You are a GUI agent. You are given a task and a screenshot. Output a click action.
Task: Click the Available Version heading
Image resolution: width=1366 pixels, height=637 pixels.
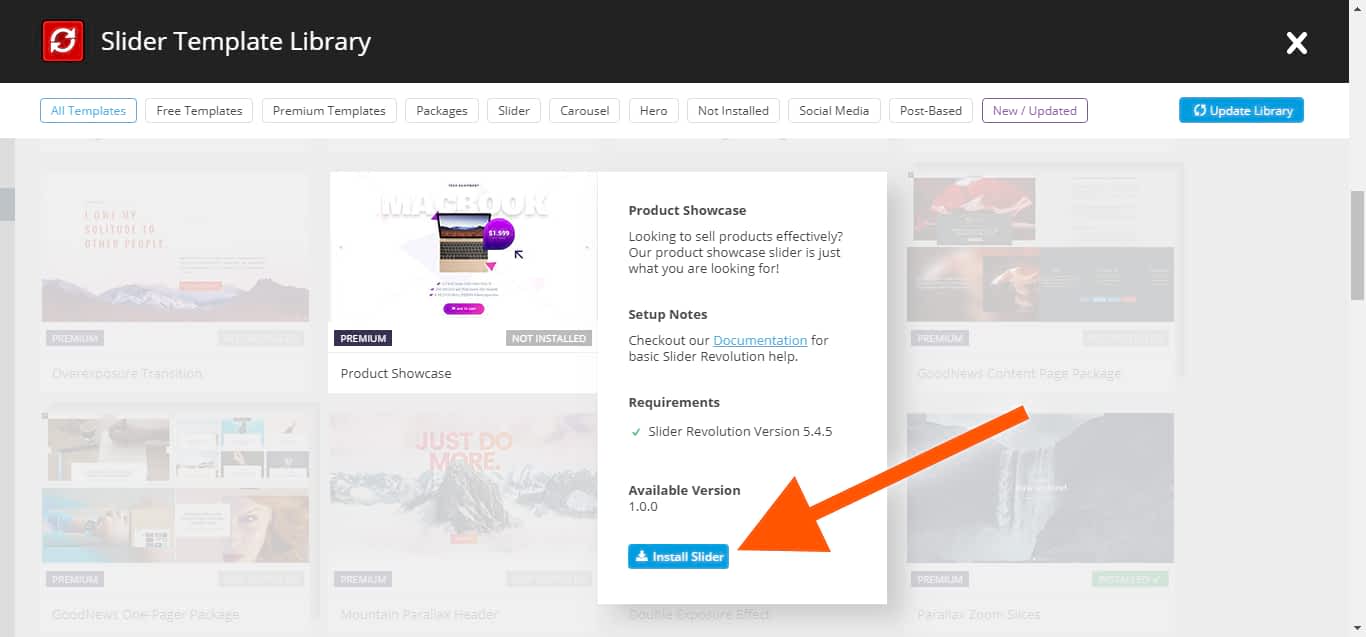(684, 490)
